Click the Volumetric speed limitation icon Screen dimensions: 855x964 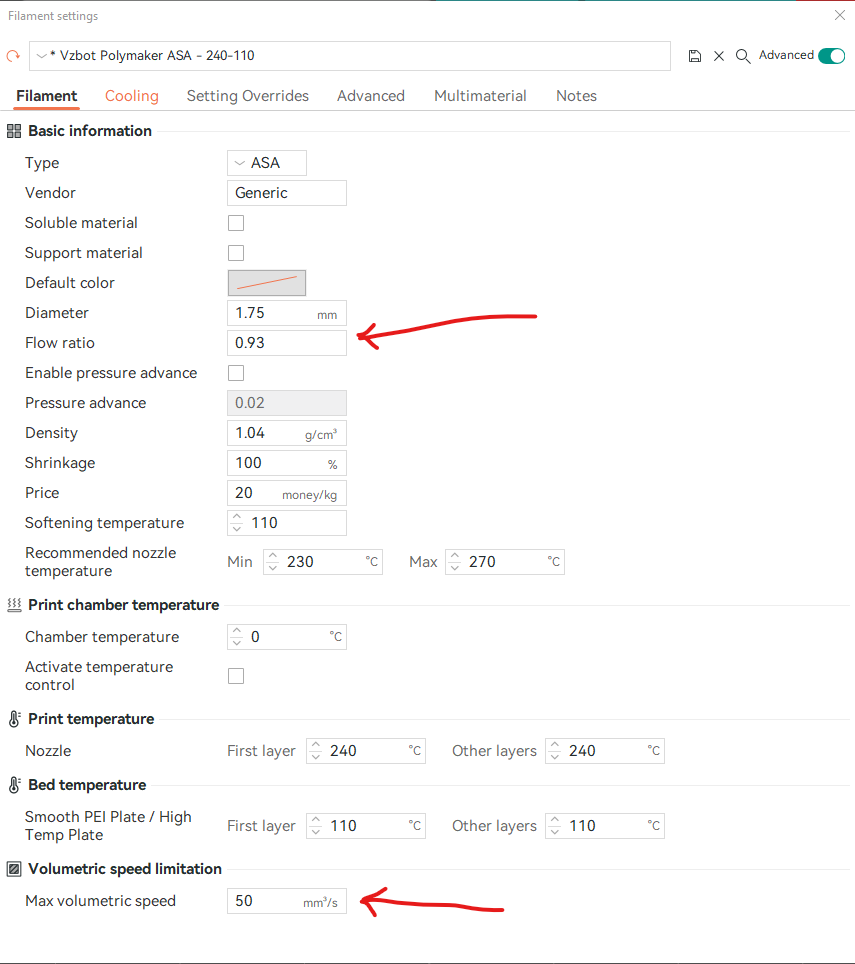pyautogui.click(x=14, y=869)
